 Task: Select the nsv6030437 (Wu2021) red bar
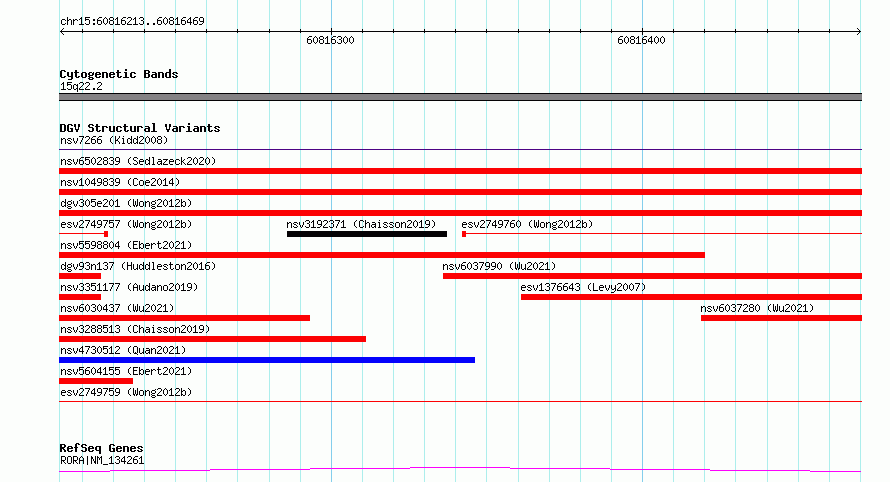184,318
